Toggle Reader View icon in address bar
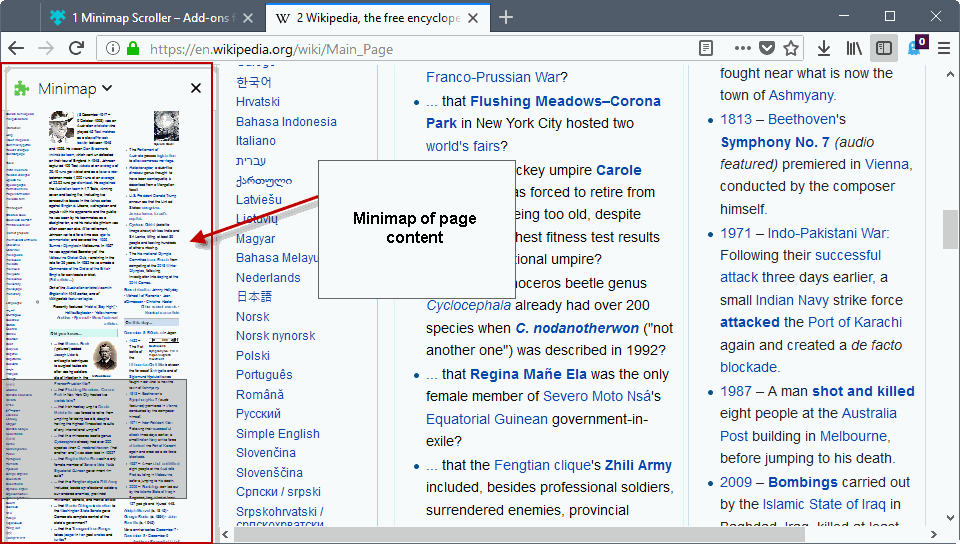Screen dimensions: 960x544 706,48
